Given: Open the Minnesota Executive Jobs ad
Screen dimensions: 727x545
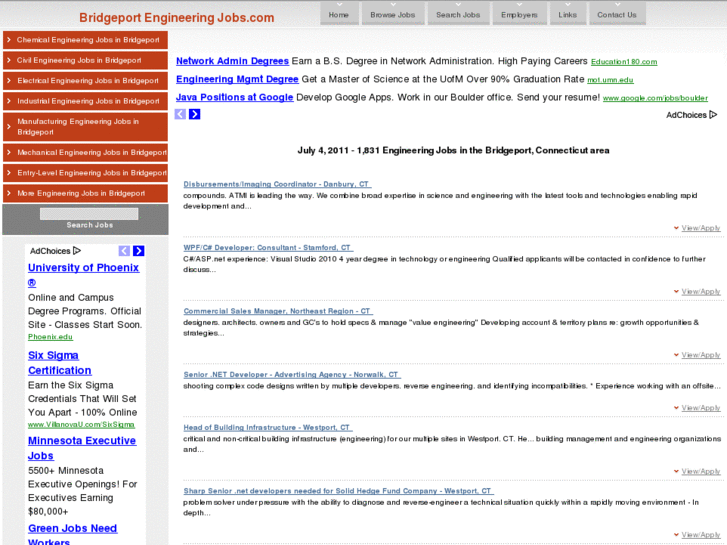Looking at the screenshot, I should coord(82,448).
